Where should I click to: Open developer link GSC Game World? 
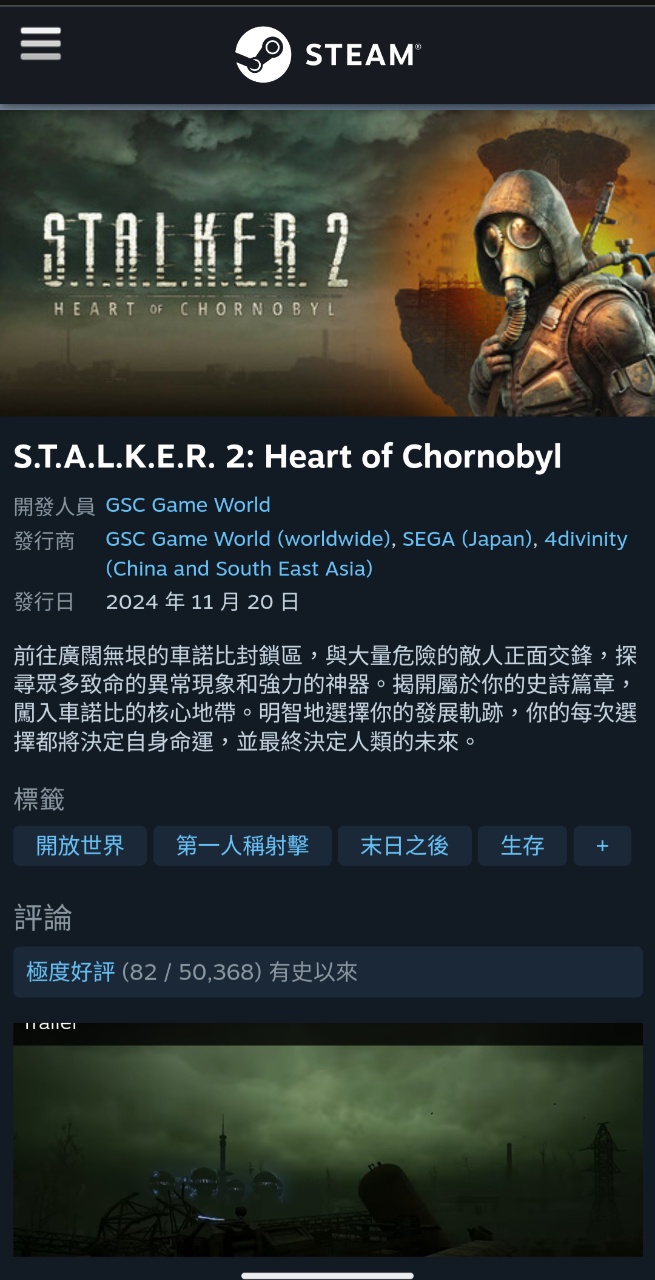point(188,505)
